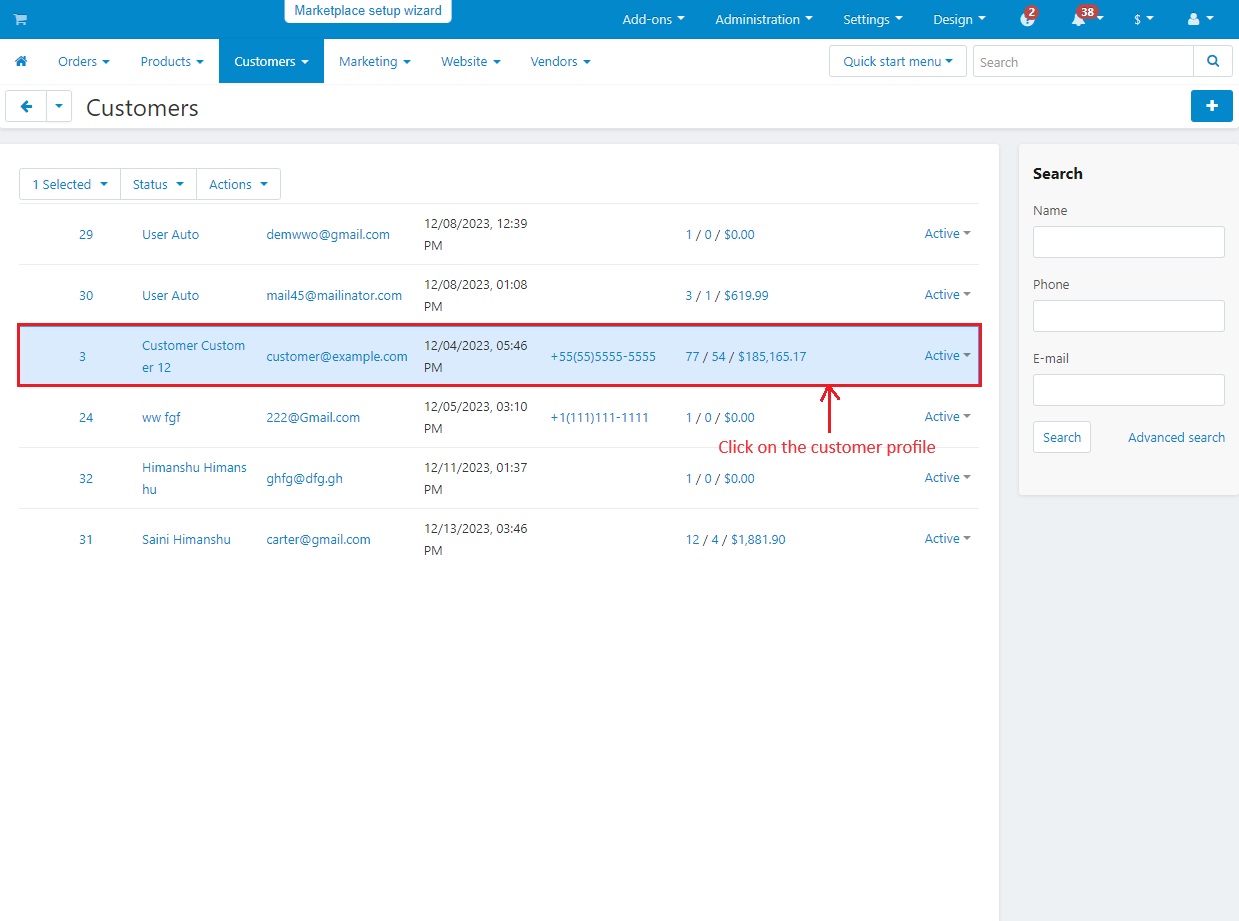1239x921 pixels.
Task: Open the home dashboard icon
Action: point(21,61)
